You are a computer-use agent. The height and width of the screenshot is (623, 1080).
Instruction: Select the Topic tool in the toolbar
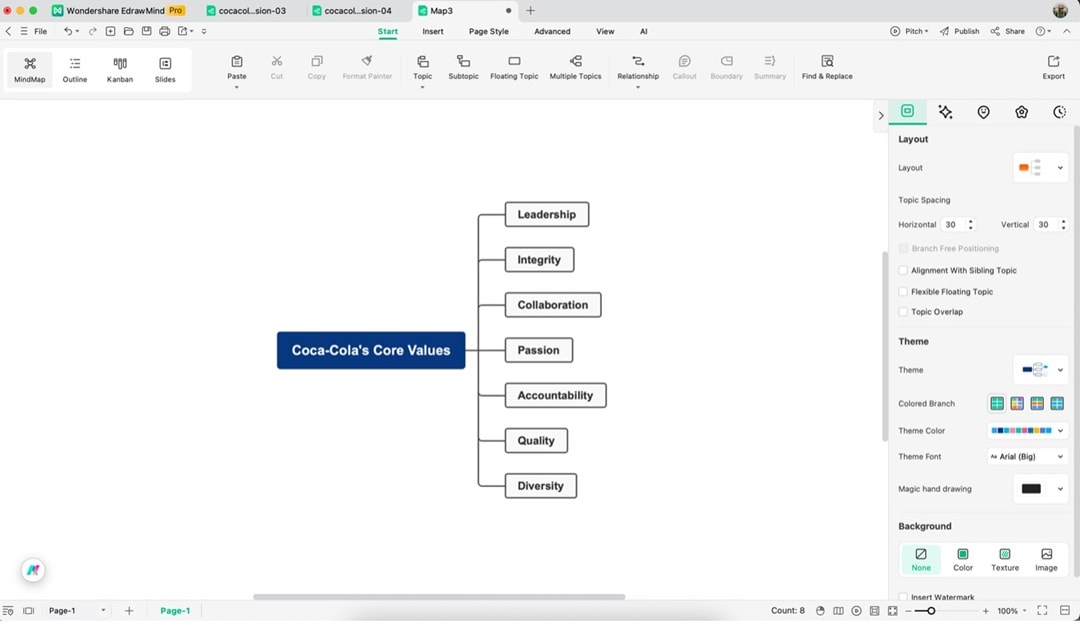tap(422, 68)
